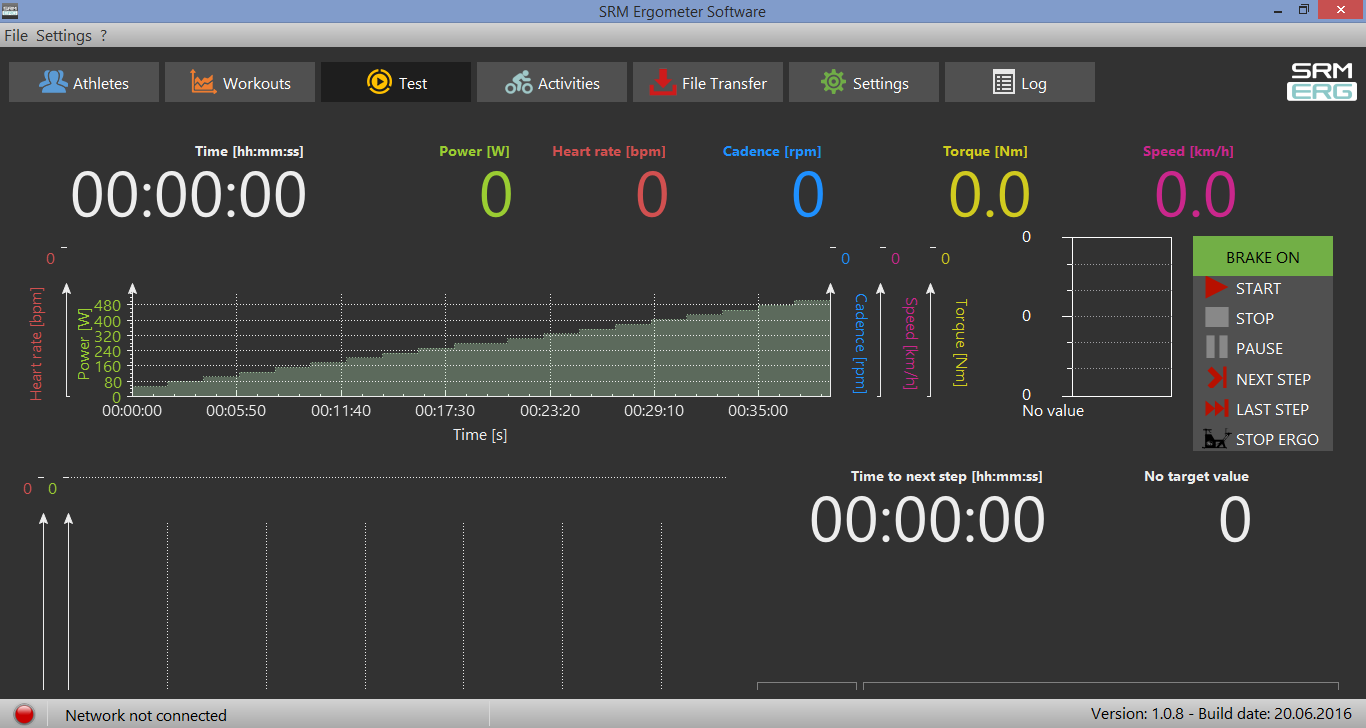Click the Workouts chart icon
The width and height of the screenshot is (1366, 728).
coord(204,82)
